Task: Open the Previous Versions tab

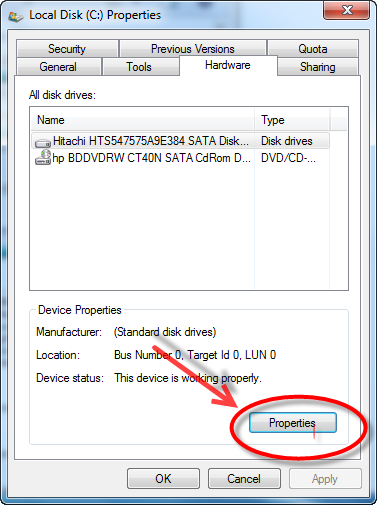Action: click(x=193, y=49)
